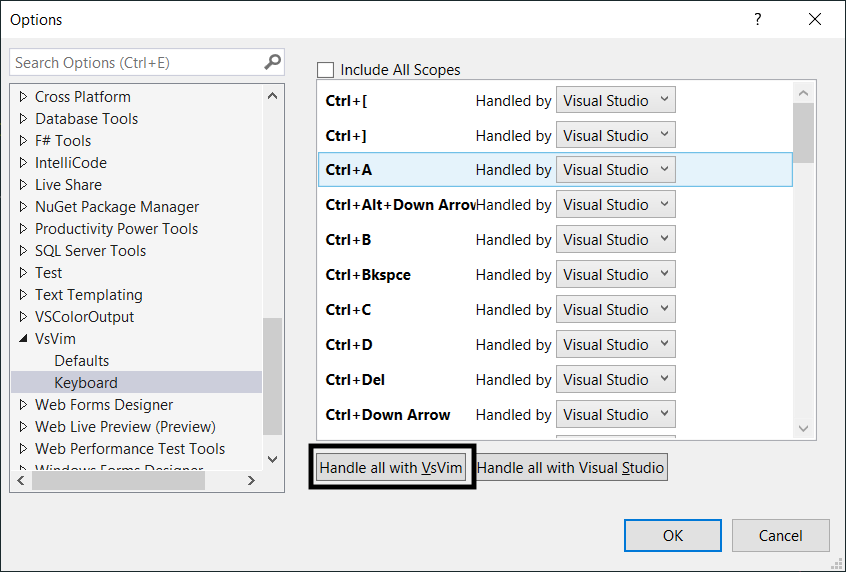This screenshot has height=572, width=846.
Task: Select the Ctrl+Bkspce key binding text
Action: [x=368, y=275]
